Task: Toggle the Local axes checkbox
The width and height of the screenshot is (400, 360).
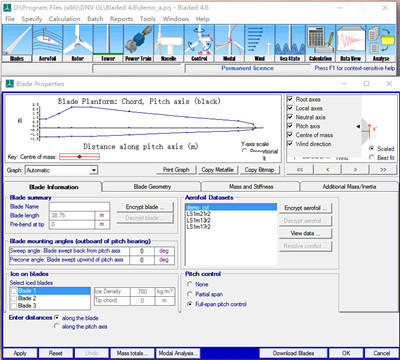Action: pos(290,108)
